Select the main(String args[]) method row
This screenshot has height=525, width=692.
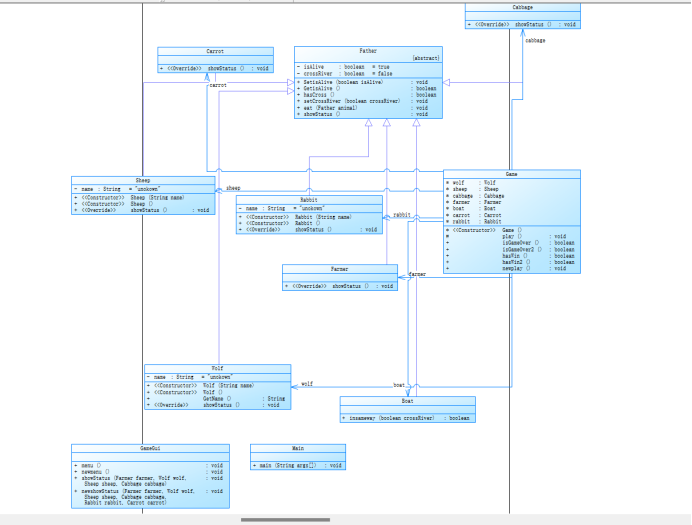(298, 465)
